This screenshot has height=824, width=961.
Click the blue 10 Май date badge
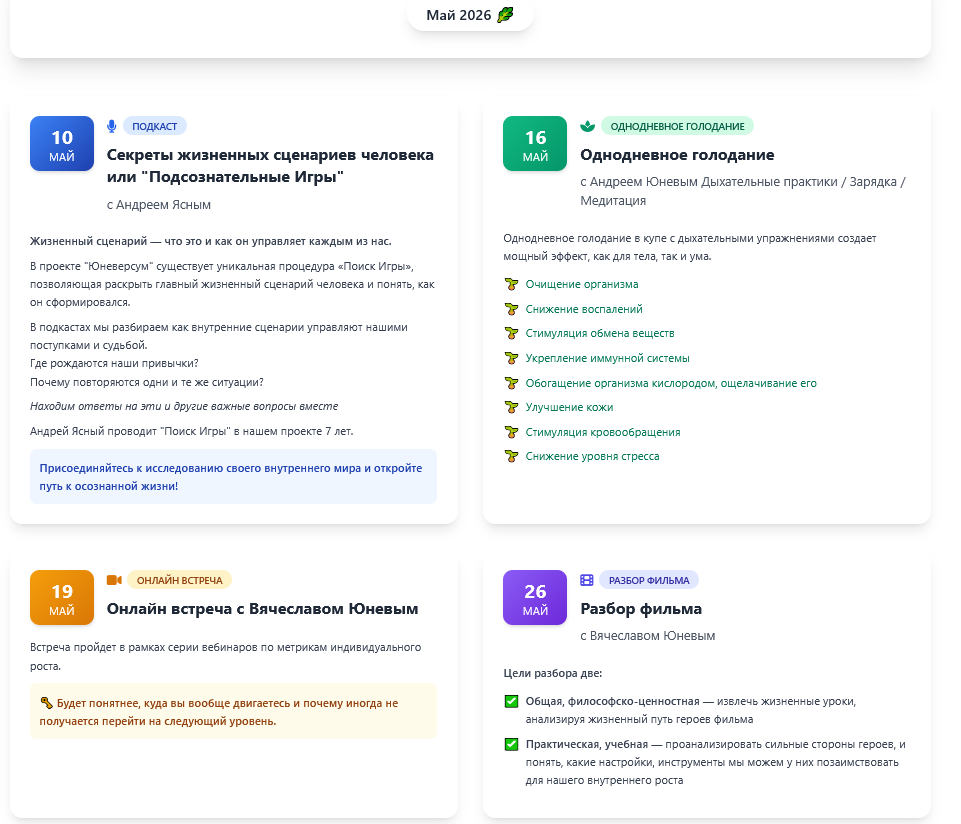point(62,144)
